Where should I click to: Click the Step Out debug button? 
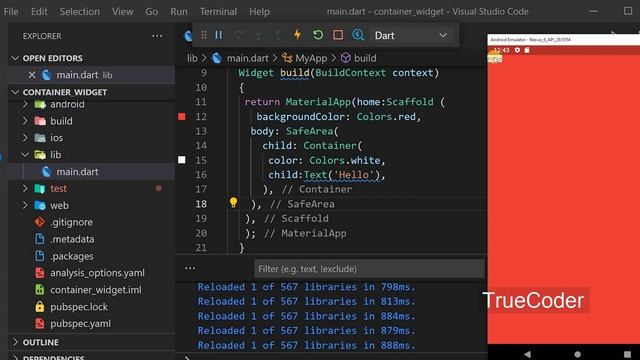[x=278, y=35]
